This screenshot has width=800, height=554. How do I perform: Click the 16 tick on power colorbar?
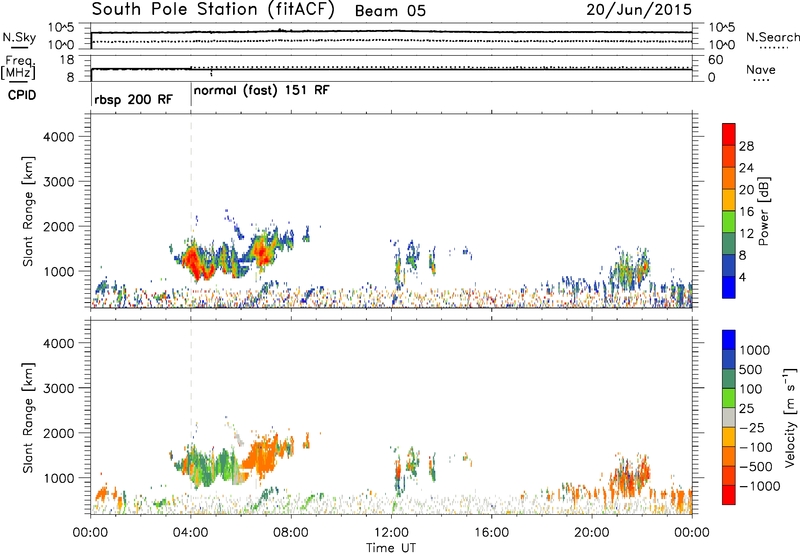[x=746, y=212]
